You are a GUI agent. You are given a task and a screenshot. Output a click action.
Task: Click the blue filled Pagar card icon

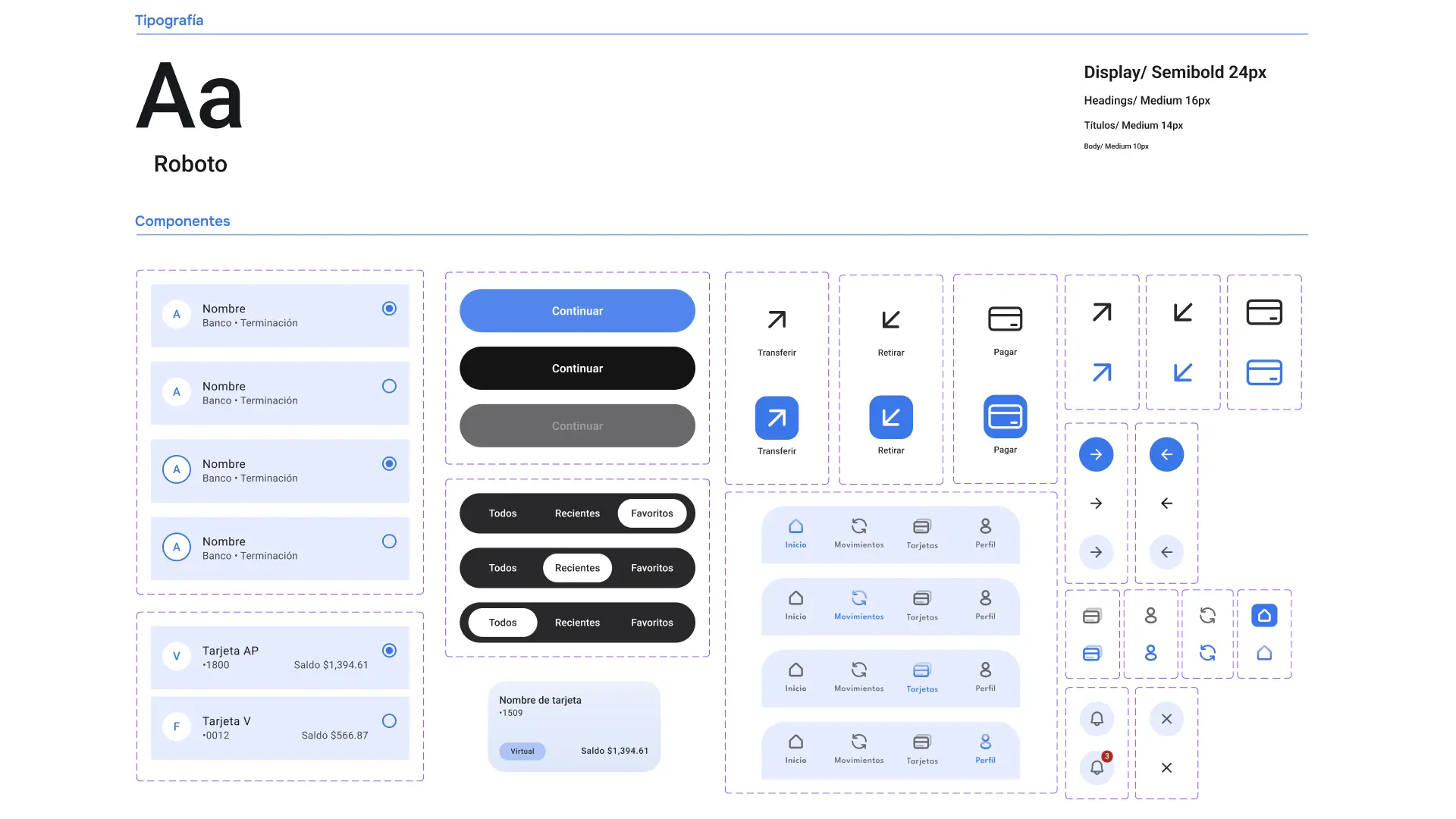(x=1006, y=416)
